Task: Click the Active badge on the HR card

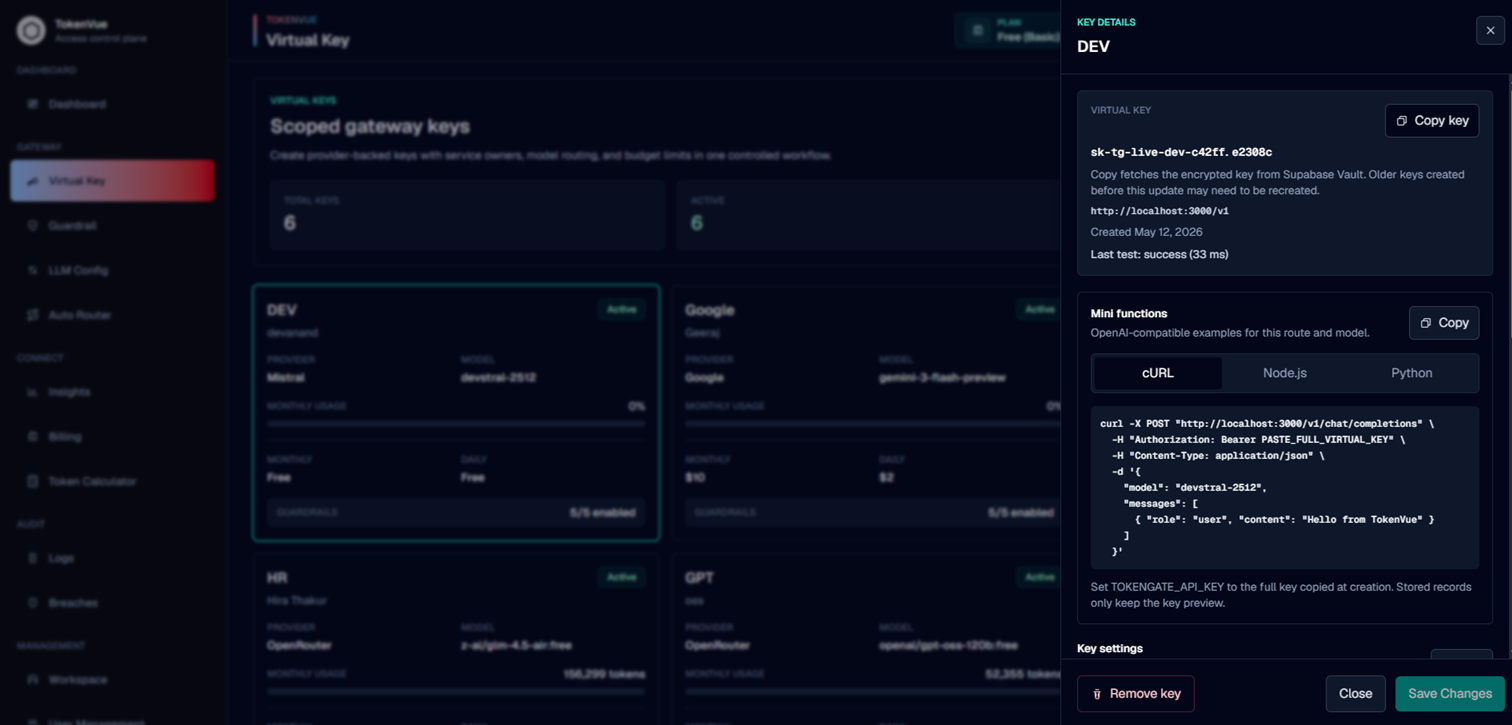Action: [x=621, y=577]
